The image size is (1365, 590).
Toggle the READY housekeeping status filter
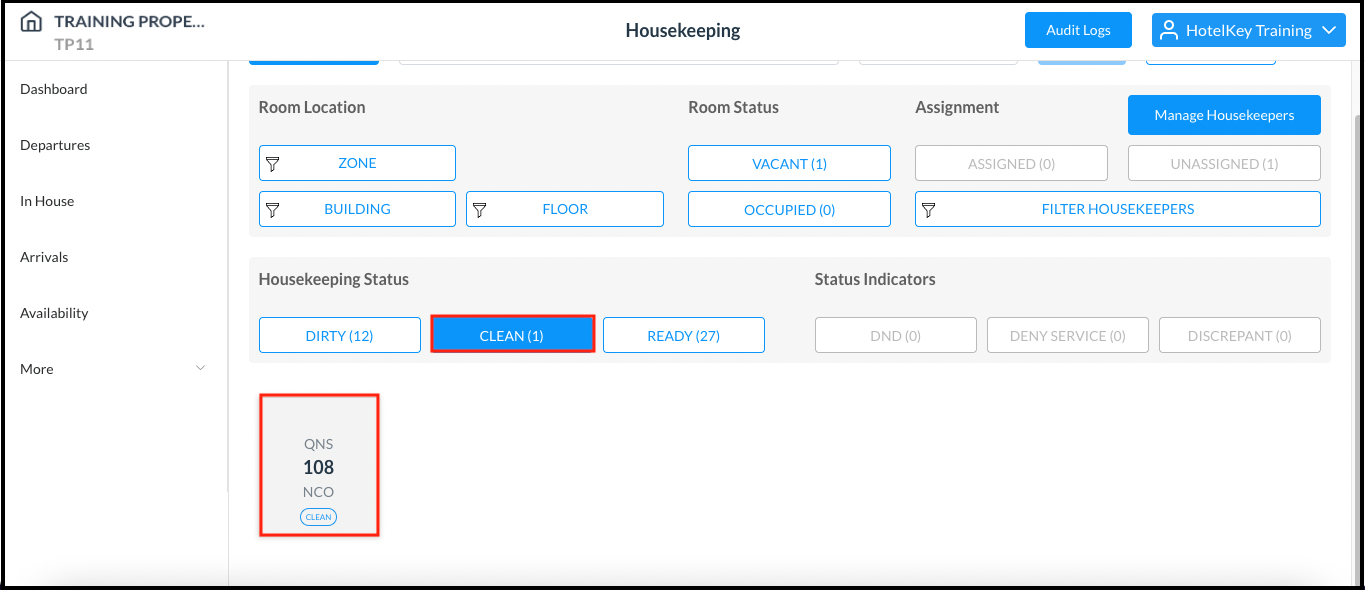[x=683, y=335]
